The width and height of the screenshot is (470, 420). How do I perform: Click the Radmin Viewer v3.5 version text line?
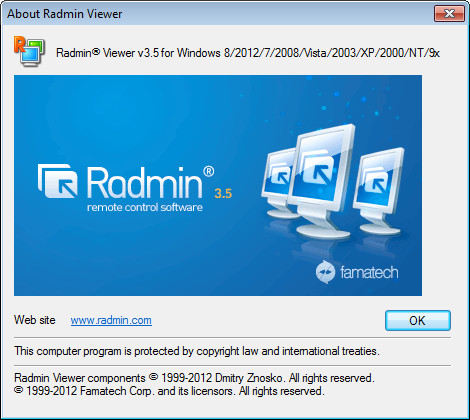(x=248, y=53)
